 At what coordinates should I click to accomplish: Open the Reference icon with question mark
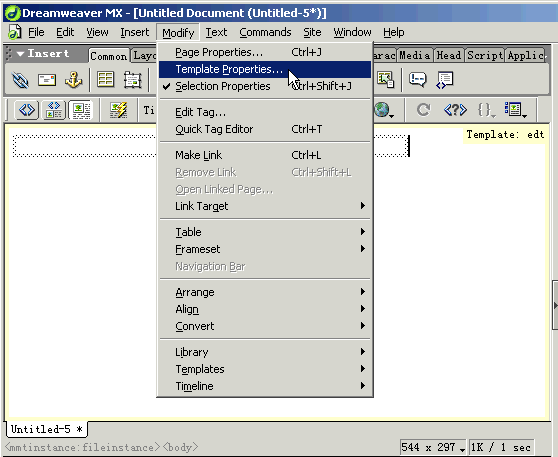(x=455, y=110)
